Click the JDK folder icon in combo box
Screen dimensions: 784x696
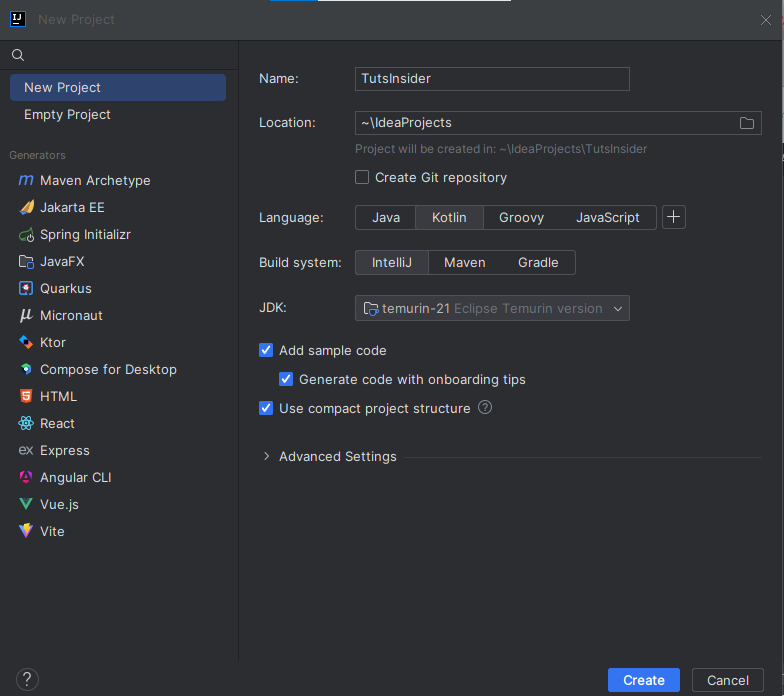coord(370,308)
